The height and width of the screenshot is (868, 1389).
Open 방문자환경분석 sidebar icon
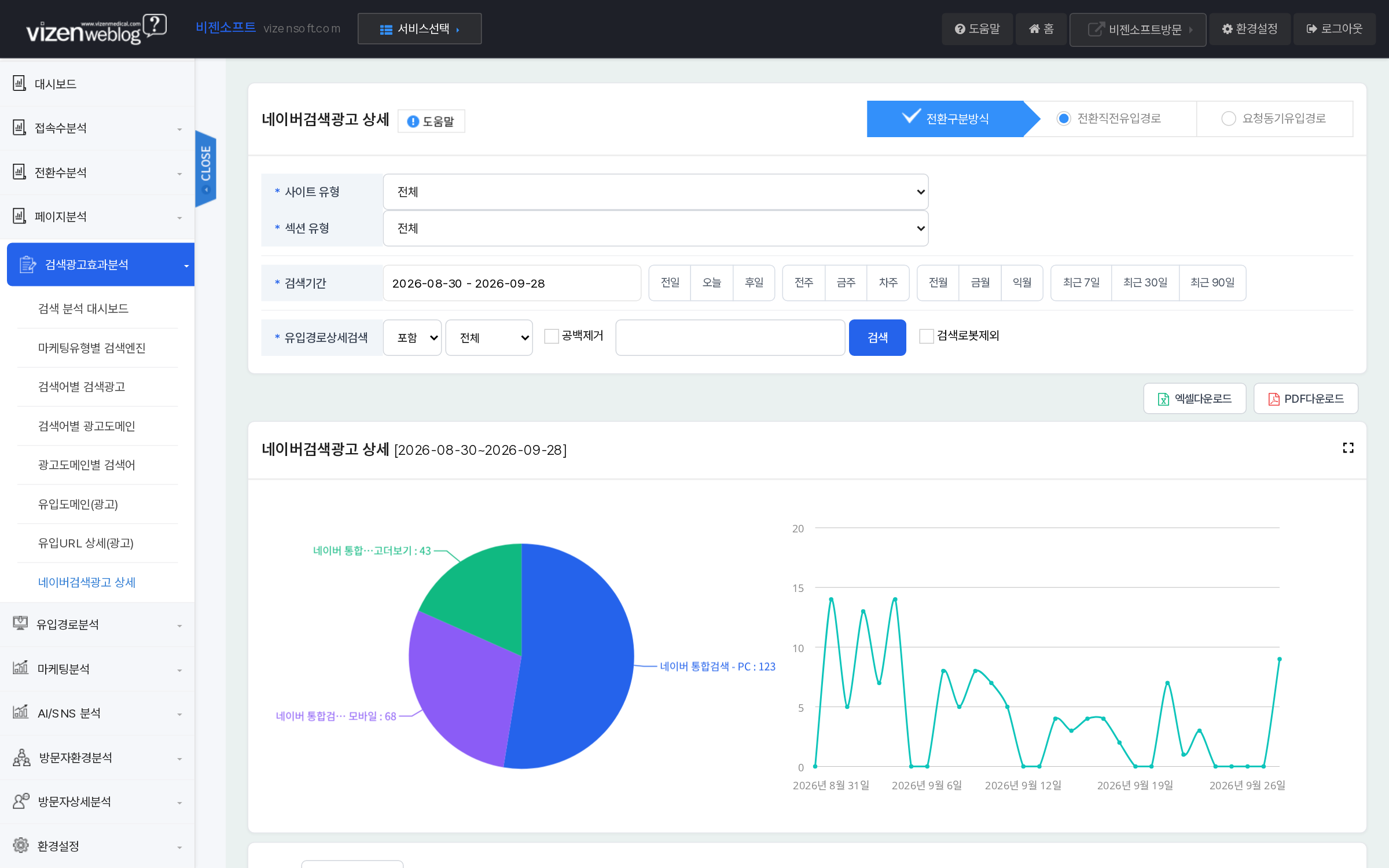coord(21,757)
